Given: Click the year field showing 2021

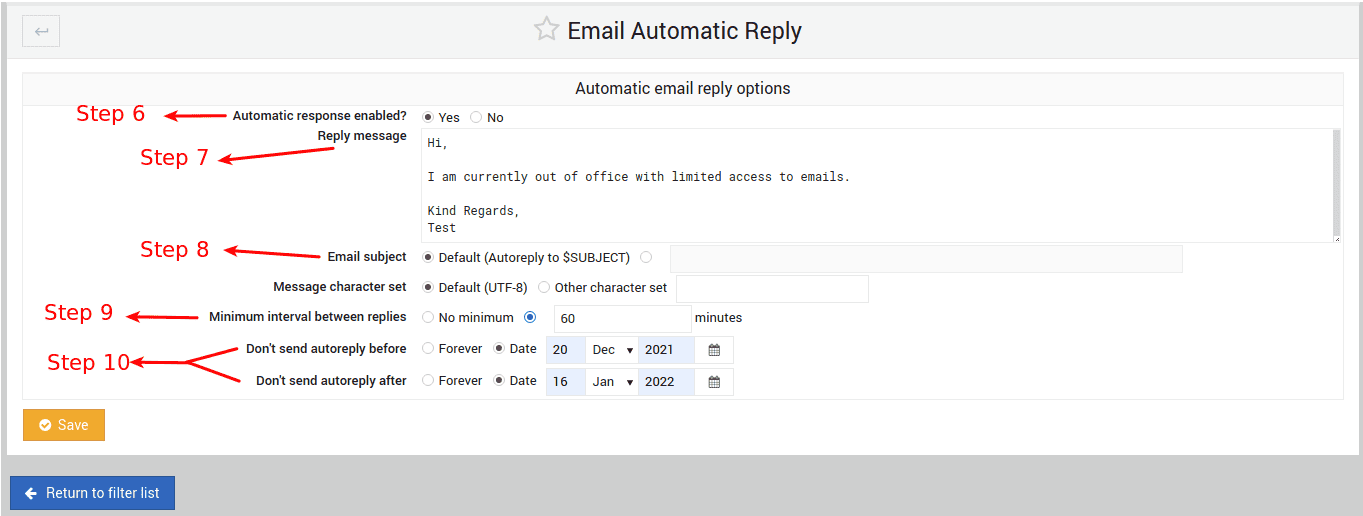Looking at the screenshot, I should click(x=666, y=350).
